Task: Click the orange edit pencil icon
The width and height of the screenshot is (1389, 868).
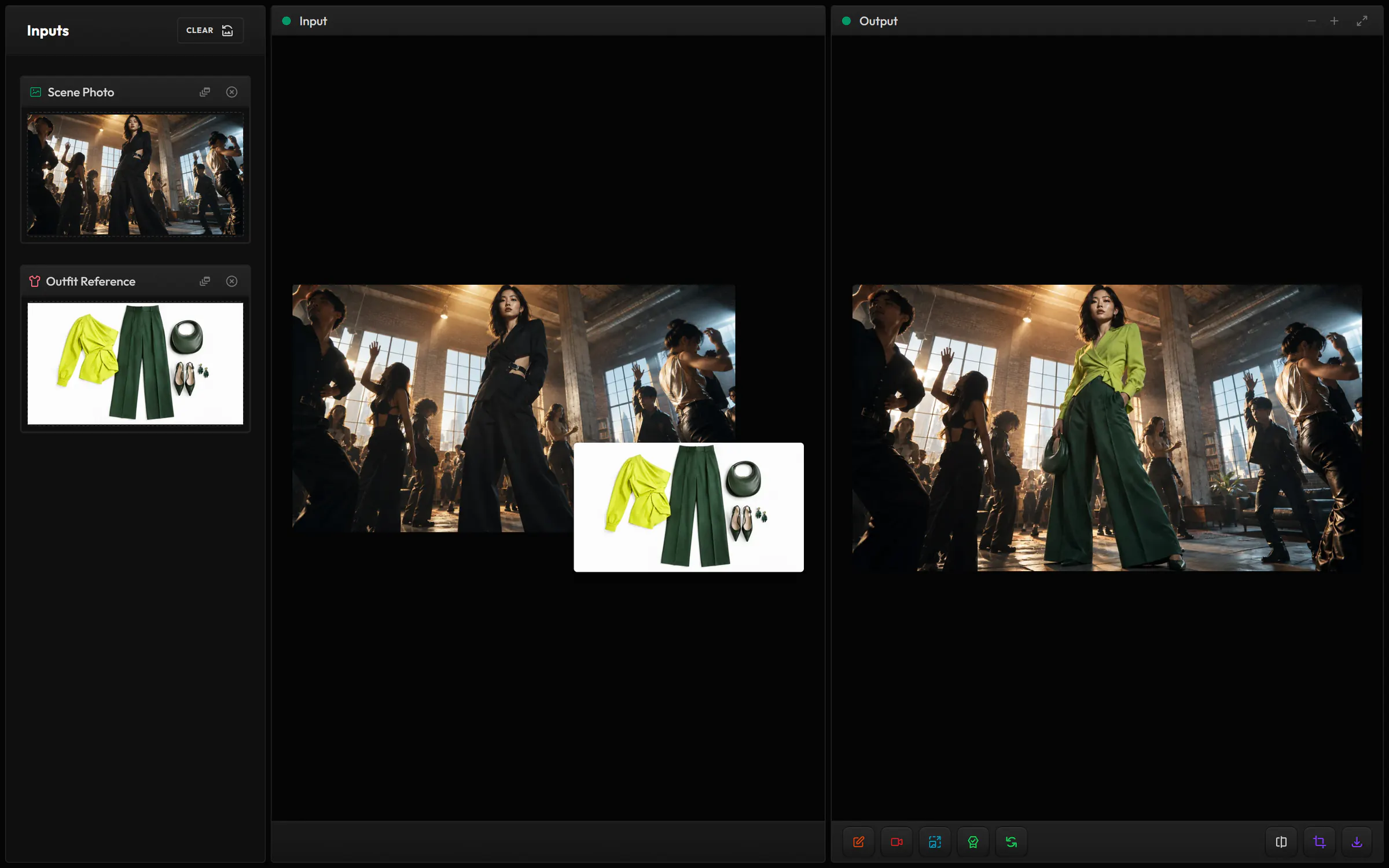Action: pos(858,842)
